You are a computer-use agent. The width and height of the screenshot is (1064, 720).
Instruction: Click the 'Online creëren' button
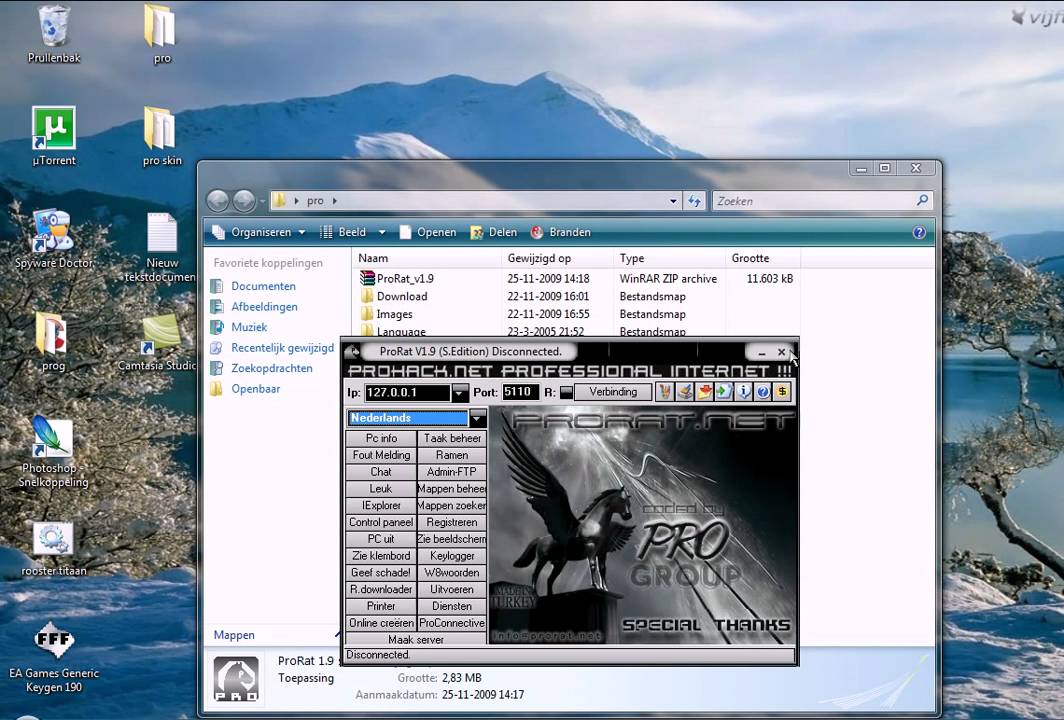(381, 623)
